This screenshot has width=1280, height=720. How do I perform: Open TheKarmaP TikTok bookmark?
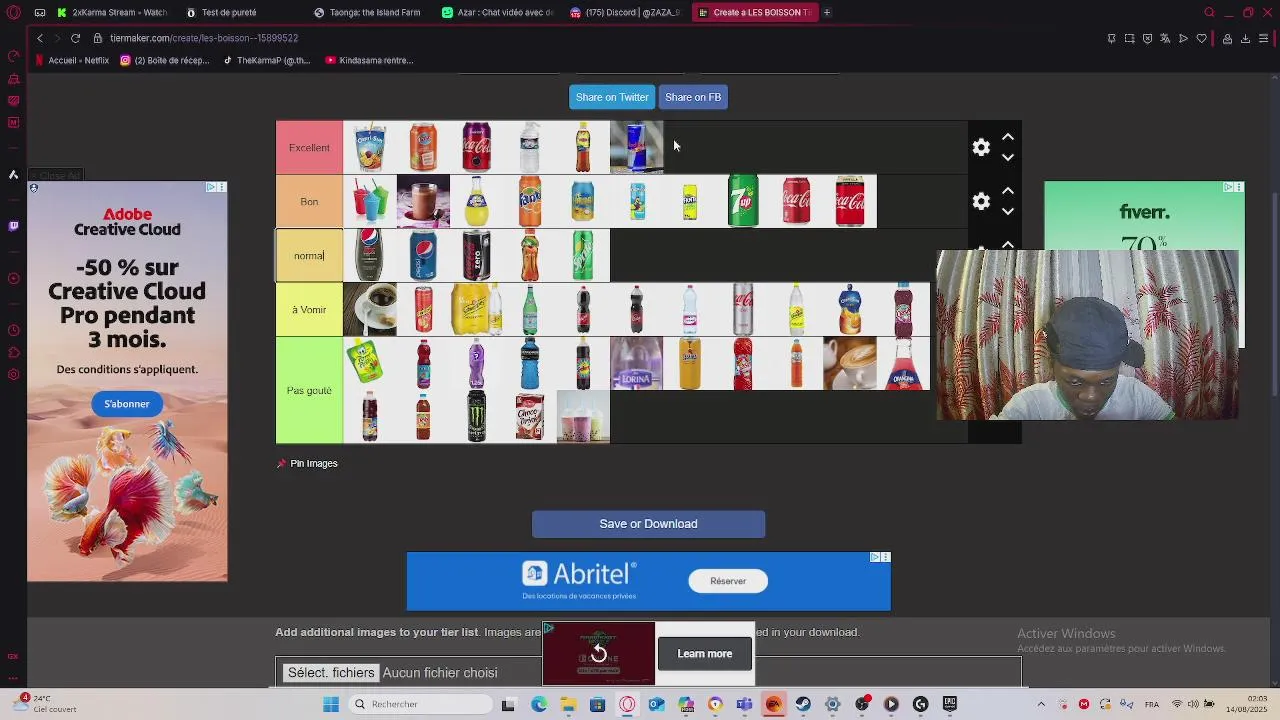pyautogui.click(x=267, y=60)
